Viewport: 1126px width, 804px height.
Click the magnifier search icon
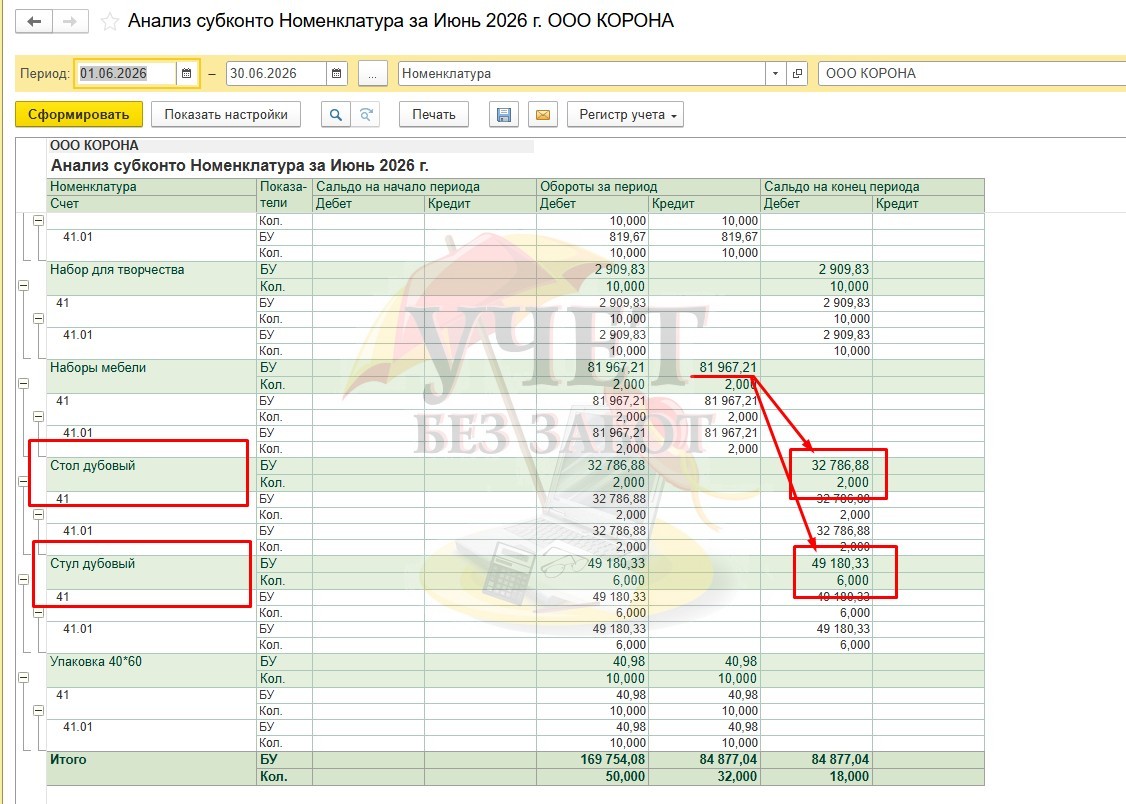coord(335,115)
